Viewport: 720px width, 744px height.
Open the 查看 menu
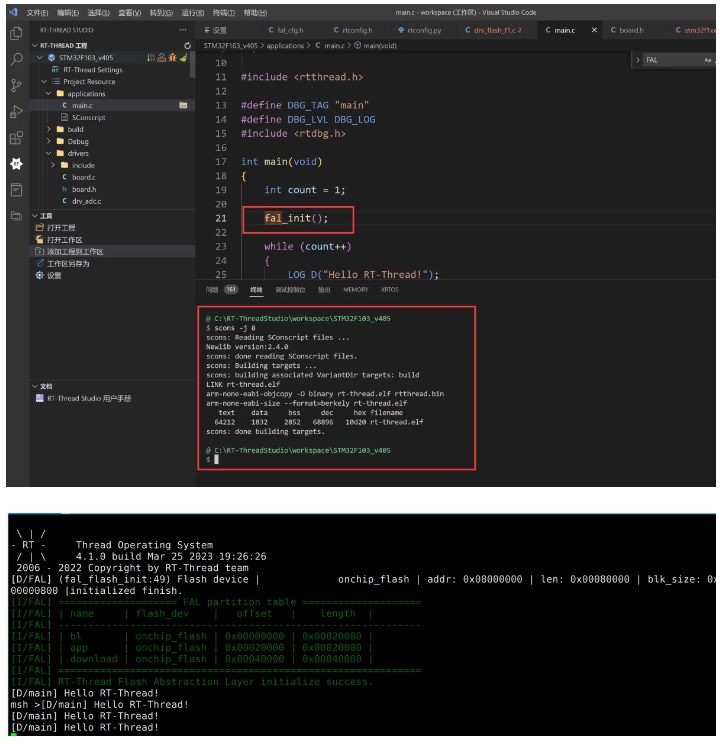click(130, 12)
